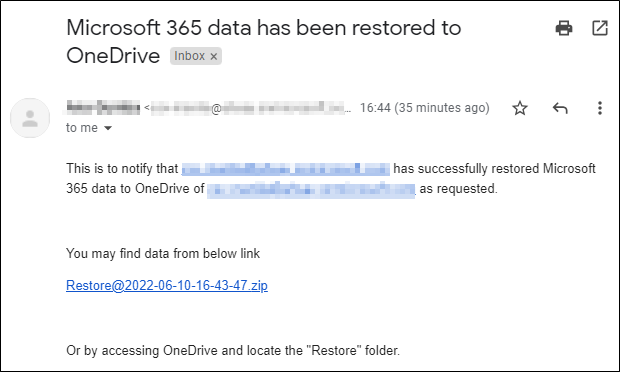Open the email in a new window
This screenshot has height=372, width=620.
(x=599, y=28)
